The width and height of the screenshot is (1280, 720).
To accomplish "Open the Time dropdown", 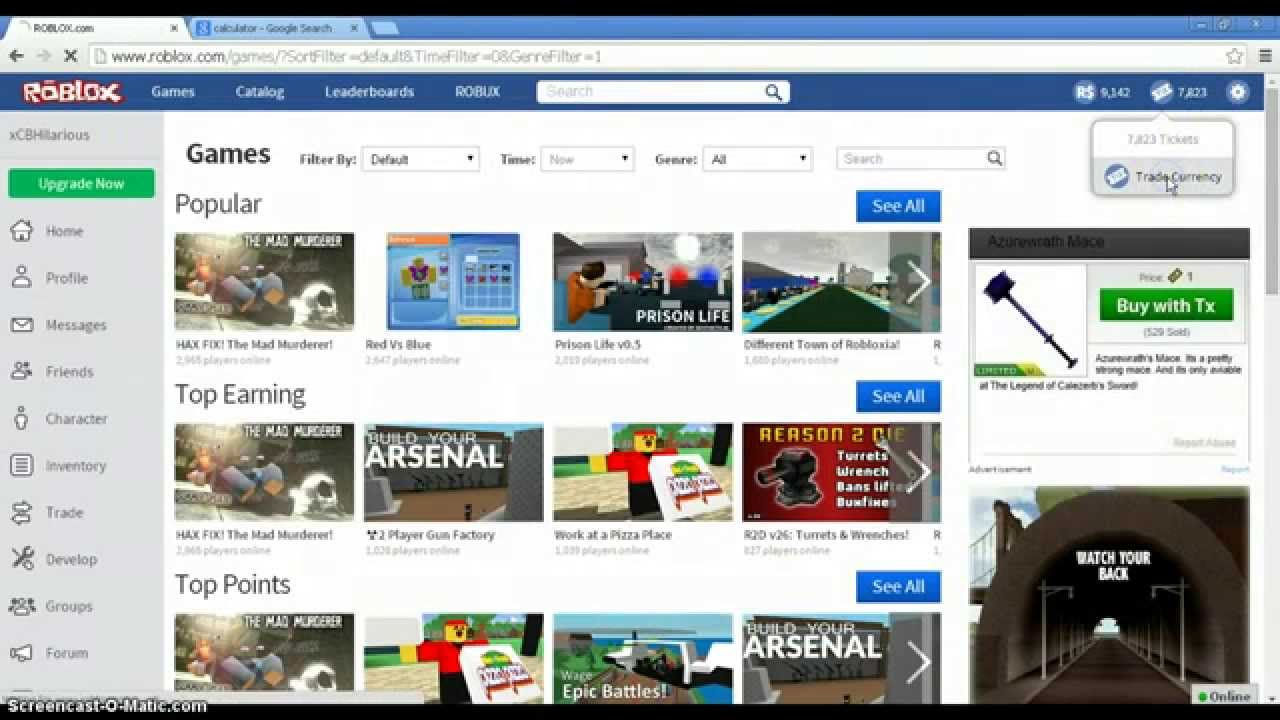I will pos(587,159).
